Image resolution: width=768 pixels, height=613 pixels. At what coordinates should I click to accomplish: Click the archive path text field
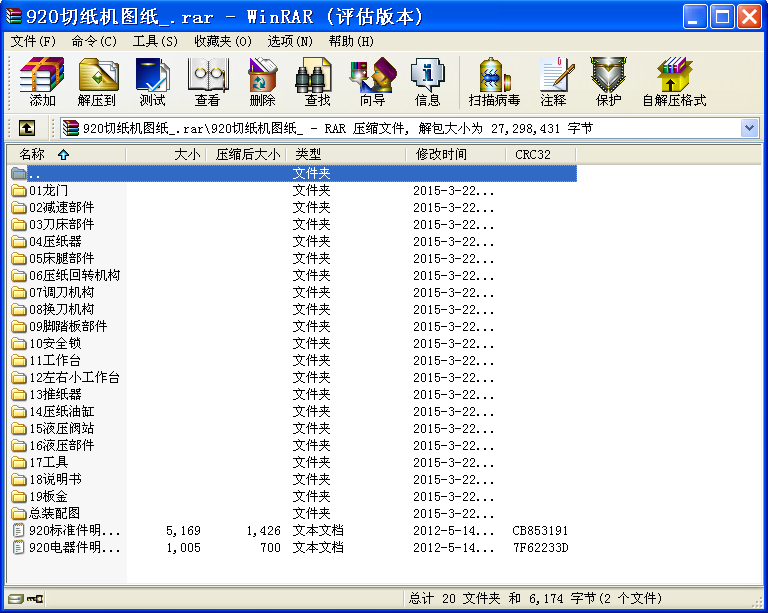pos(402,128)
